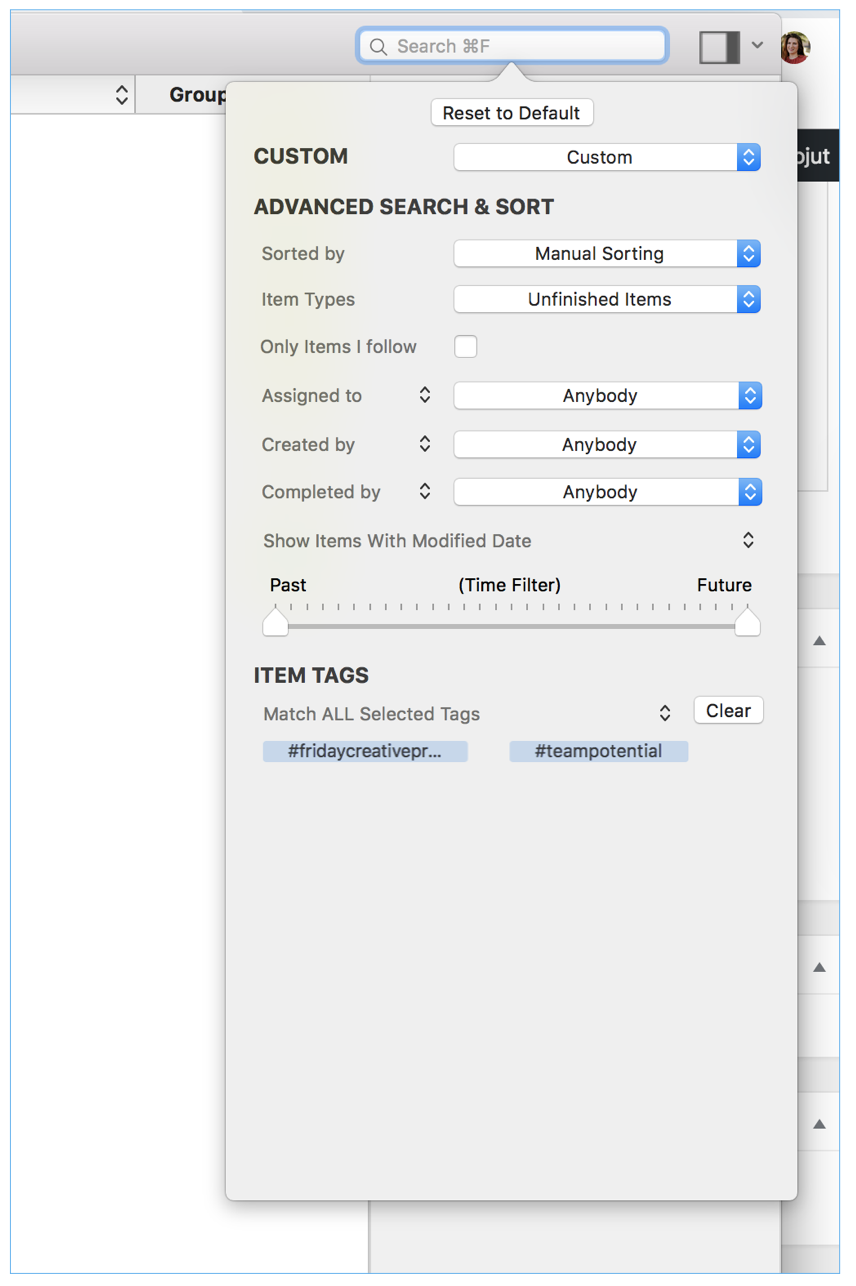Open the Custom preset dropdown

coord(607,157)
